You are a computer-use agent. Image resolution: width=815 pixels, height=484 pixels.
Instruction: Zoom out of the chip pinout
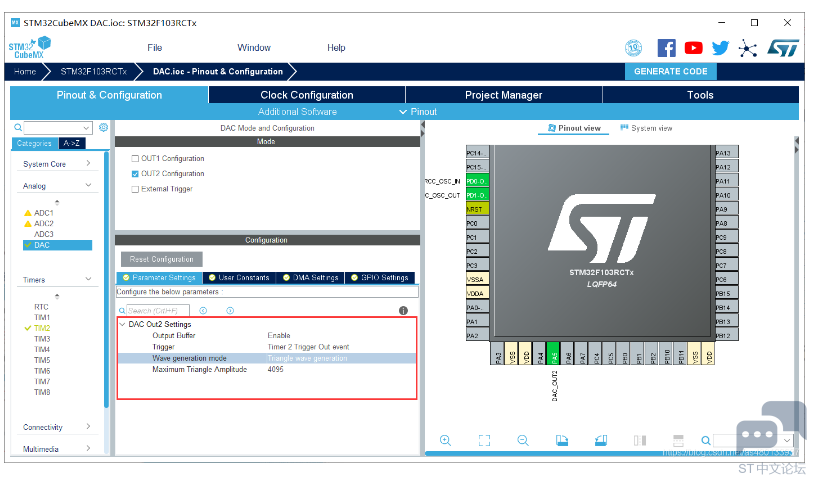[523, 440]
